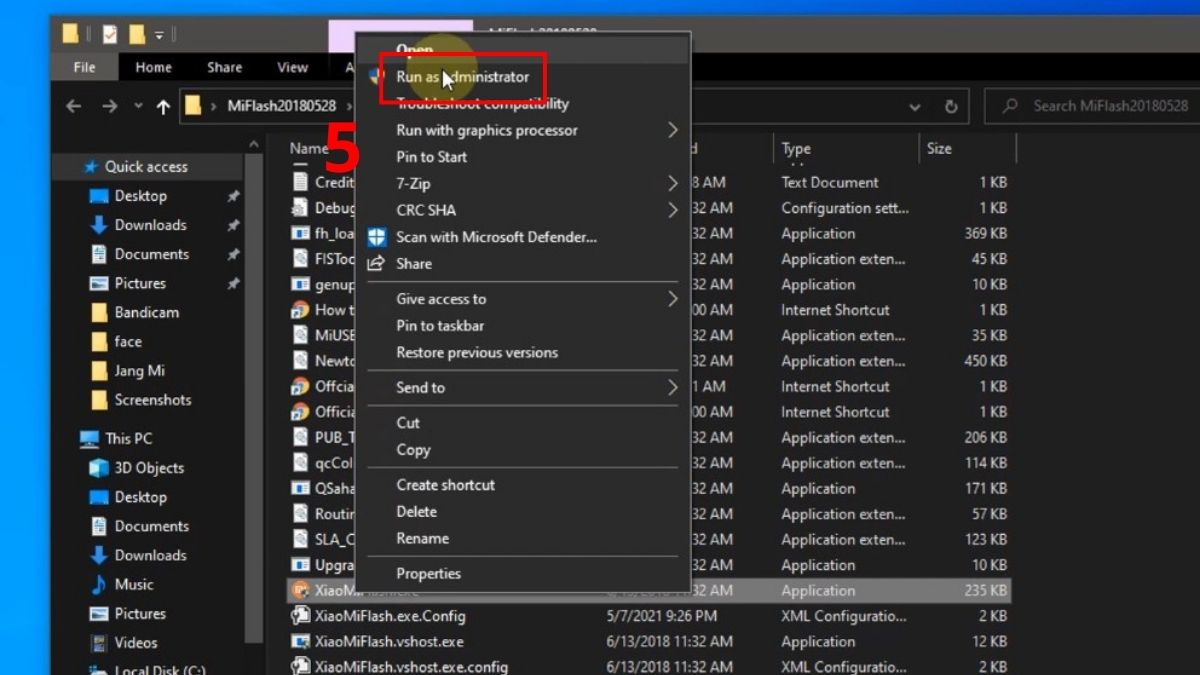Image resolution: width=1200 pixels, height=675 pixels.
Task: Open Downloads under Quick access
Action: point(150,225)
